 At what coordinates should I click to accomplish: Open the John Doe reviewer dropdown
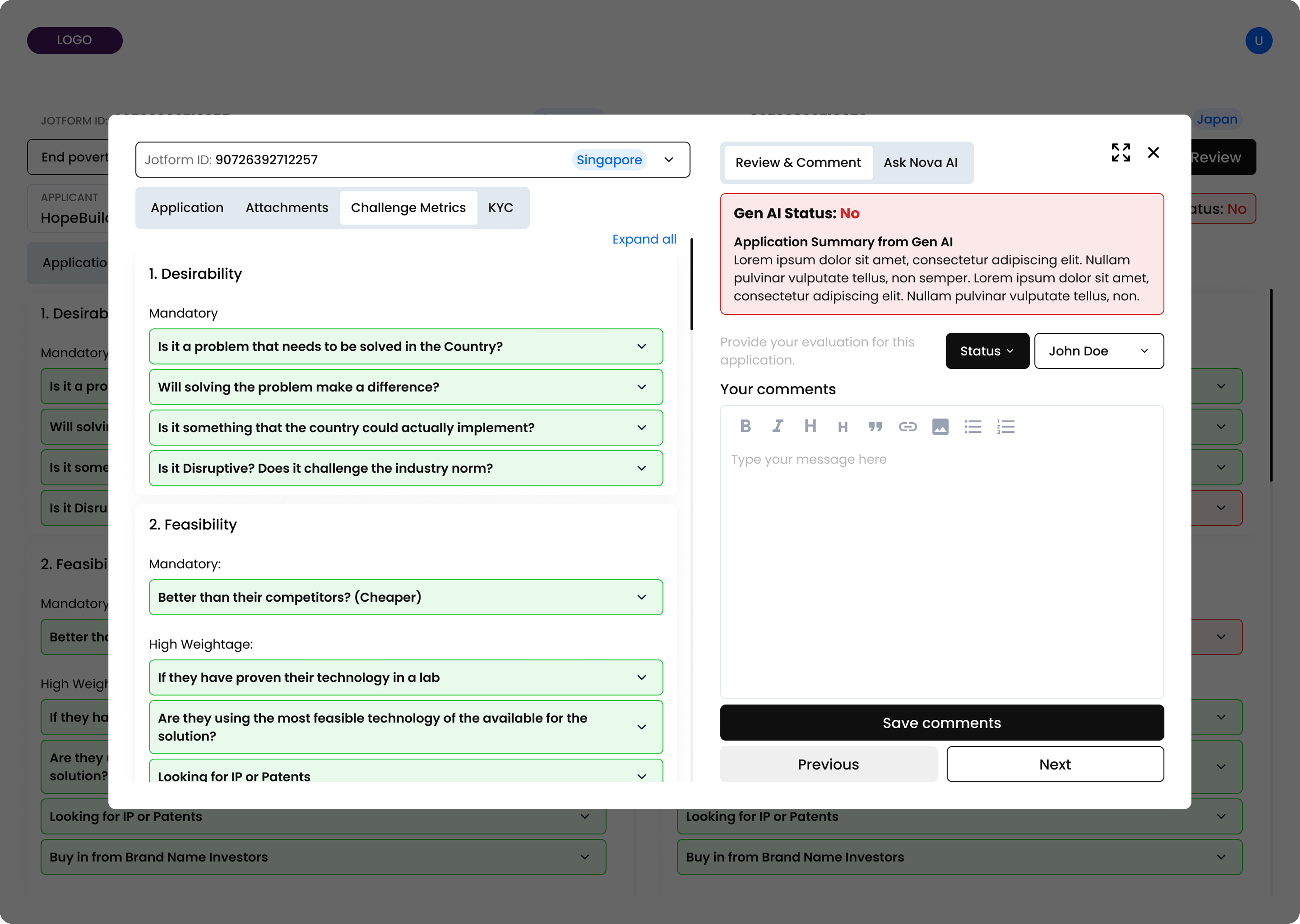(x=1099, y=351)
